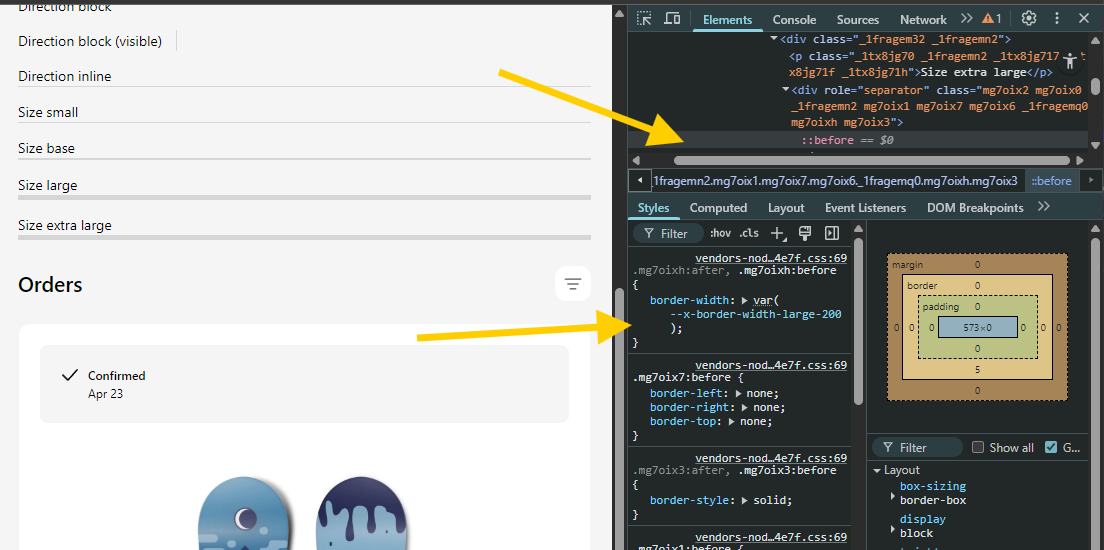Switch to the Elements tab
The width and height of the screenshot is (1104, 550).
pos(727,20)
